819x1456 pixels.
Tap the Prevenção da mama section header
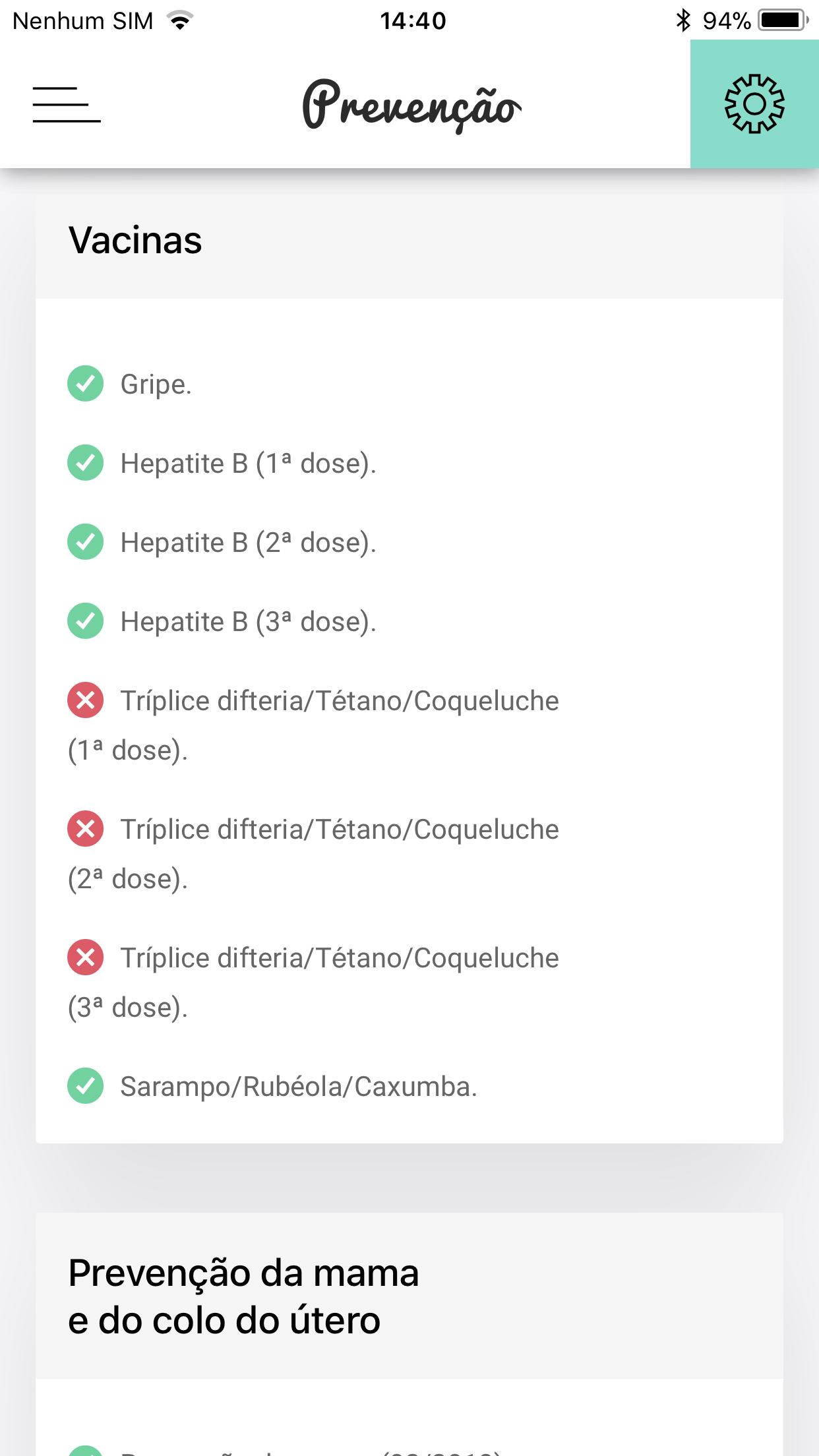409,1296
